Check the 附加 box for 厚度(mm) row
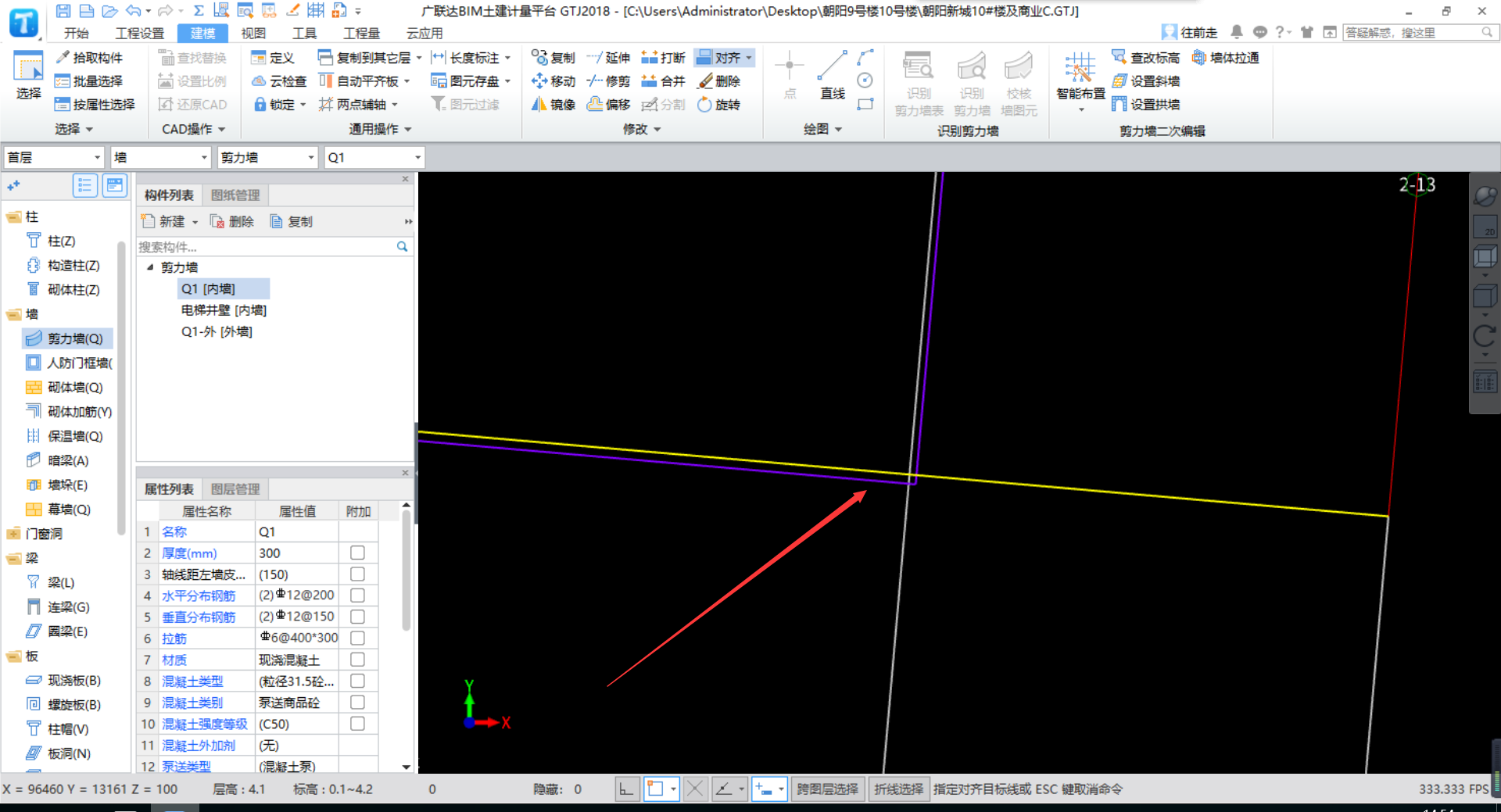 click(x=357, y=553)
